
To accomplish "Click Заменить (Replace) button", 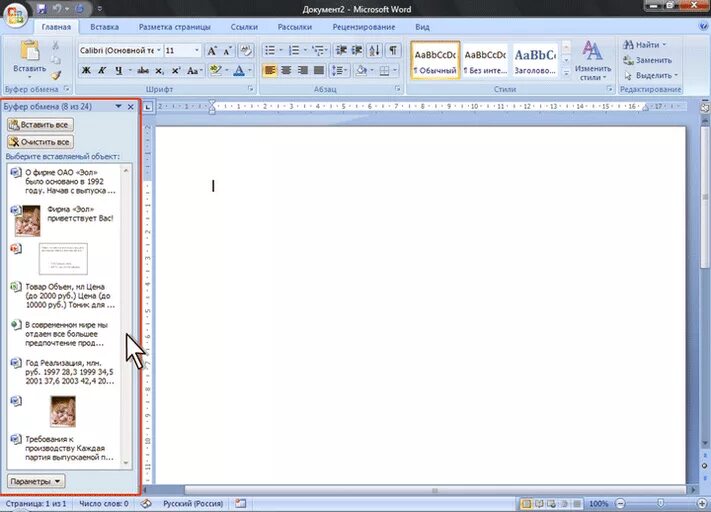I will pyautogui.click(x=648, y=60).
